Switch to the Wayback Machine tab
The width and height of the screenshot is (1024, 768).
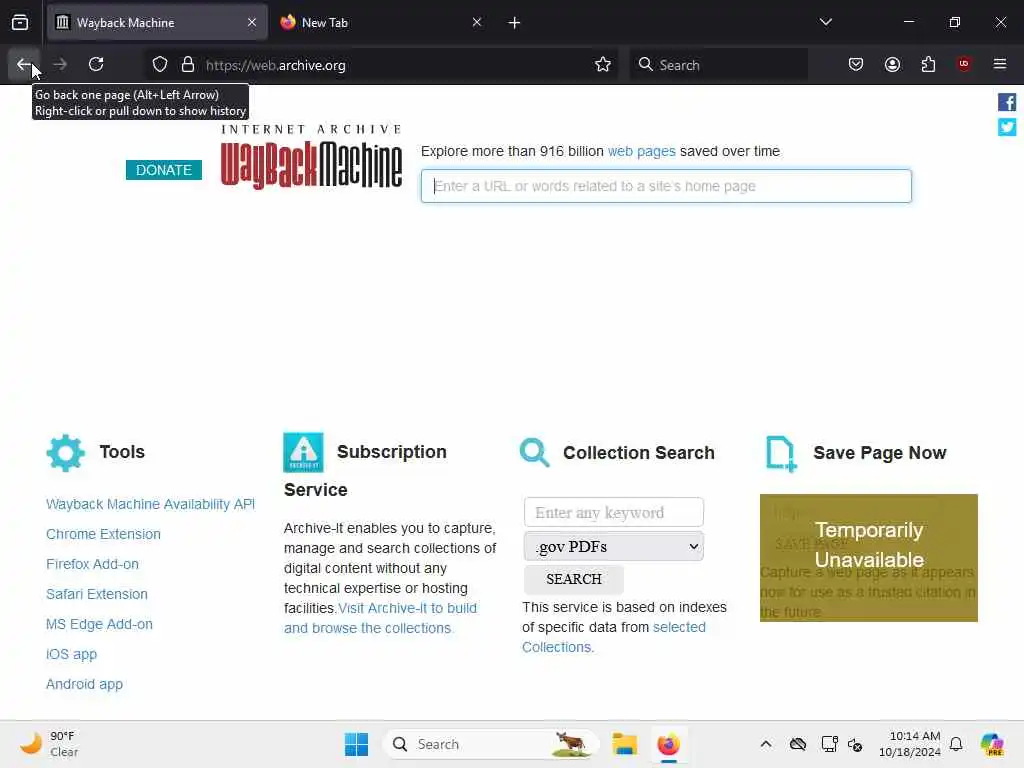pyautogui.click(x=157, y=23)
